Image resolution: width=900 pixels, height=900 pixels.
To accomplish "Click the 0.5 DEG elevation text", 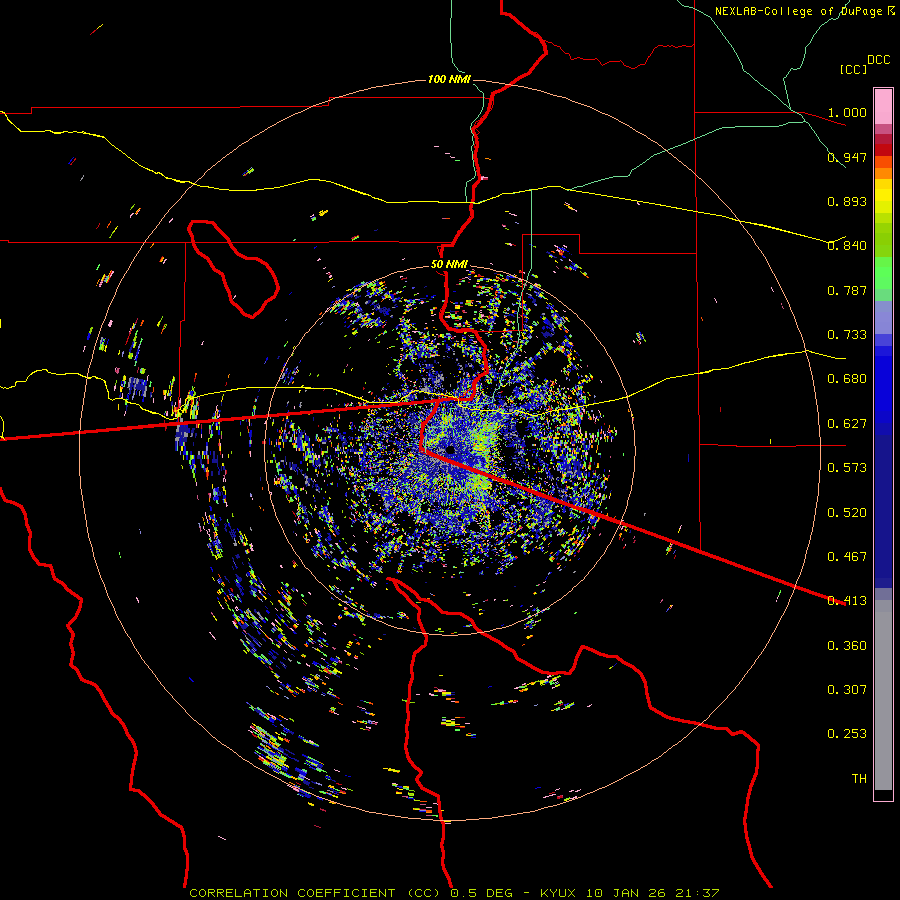I will 481,893.
